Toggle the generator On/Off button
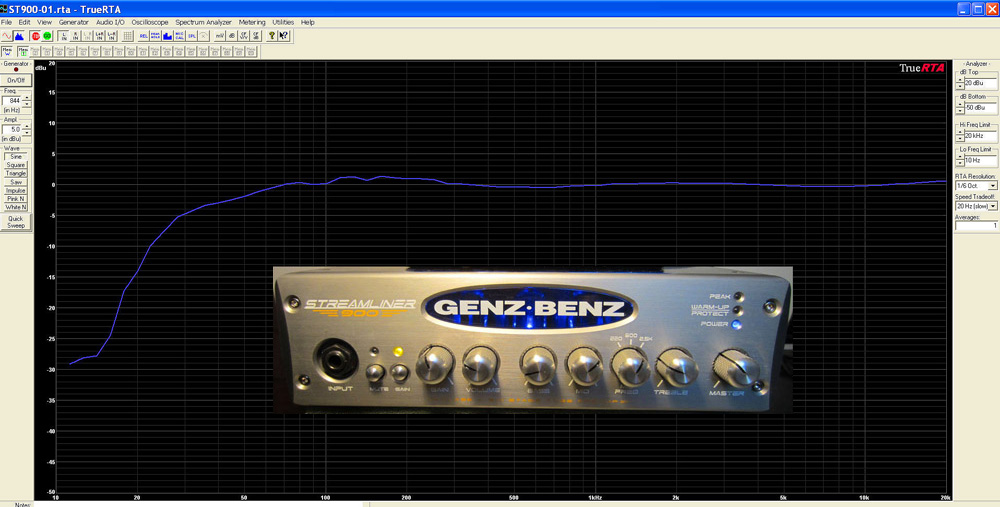Viewport: 1000px width, 507px height. point(16,80)
